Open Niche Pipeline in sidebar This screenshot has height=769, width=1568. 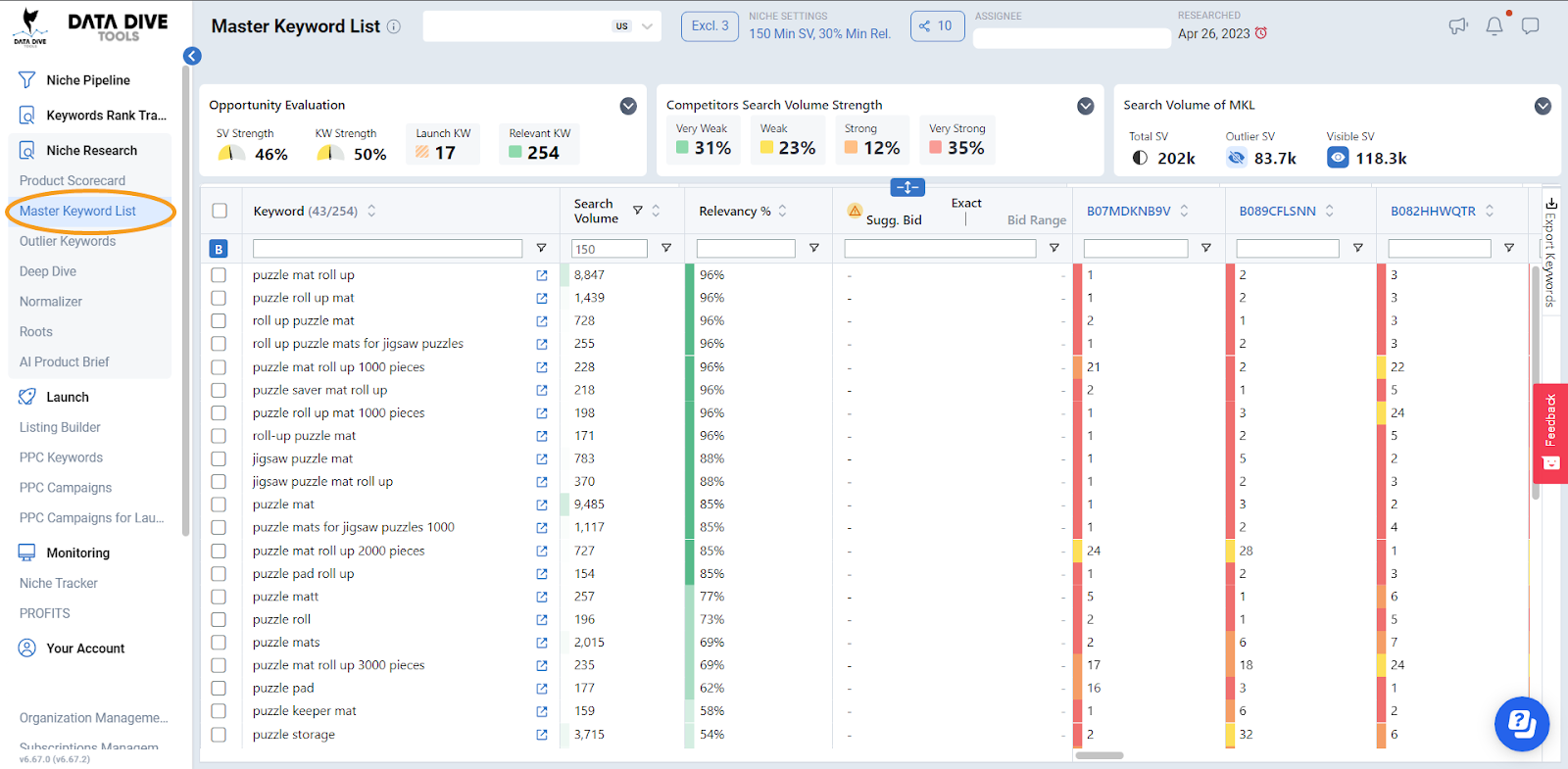88,80
